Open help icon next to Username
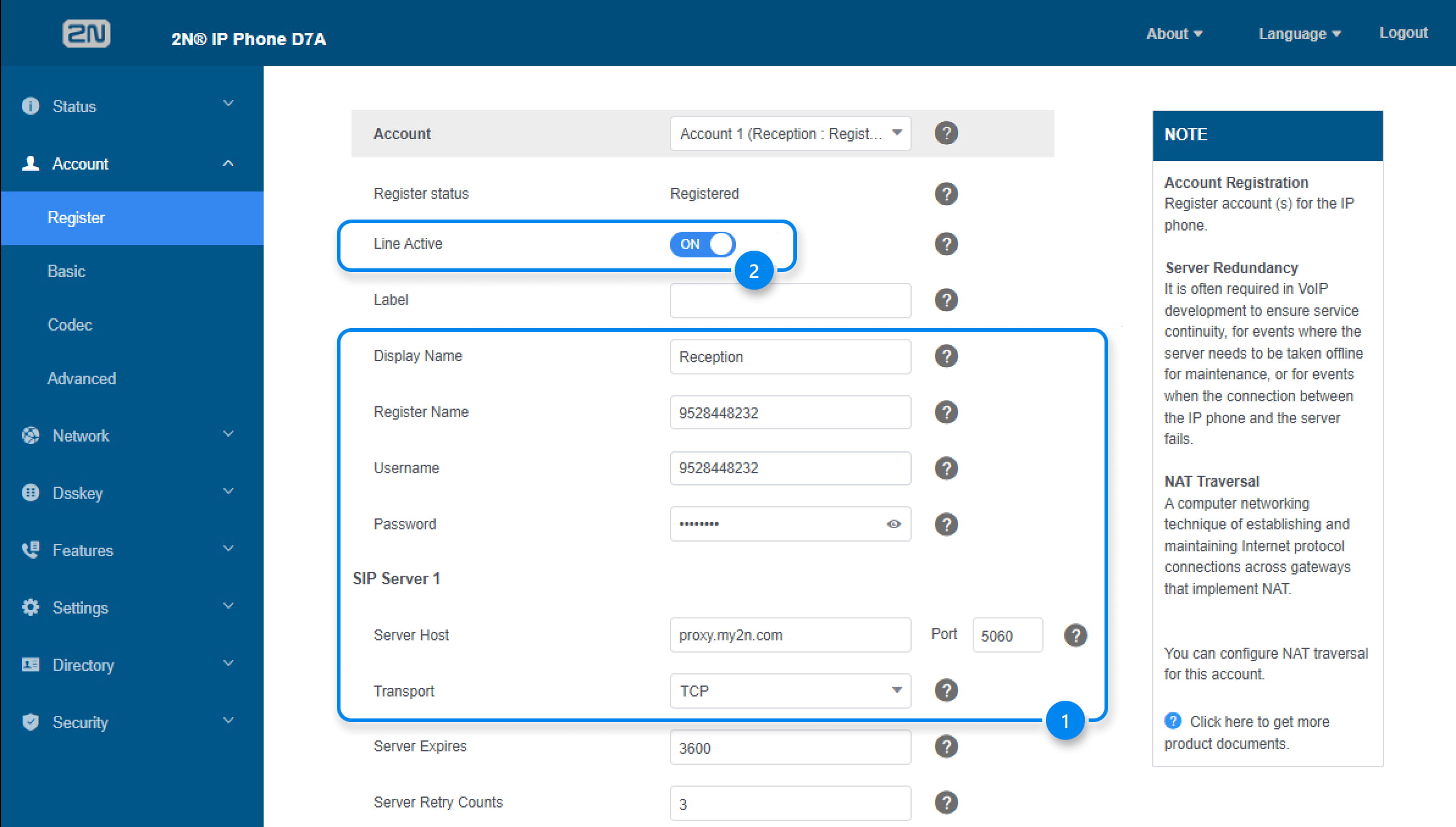 click(946, 468)
